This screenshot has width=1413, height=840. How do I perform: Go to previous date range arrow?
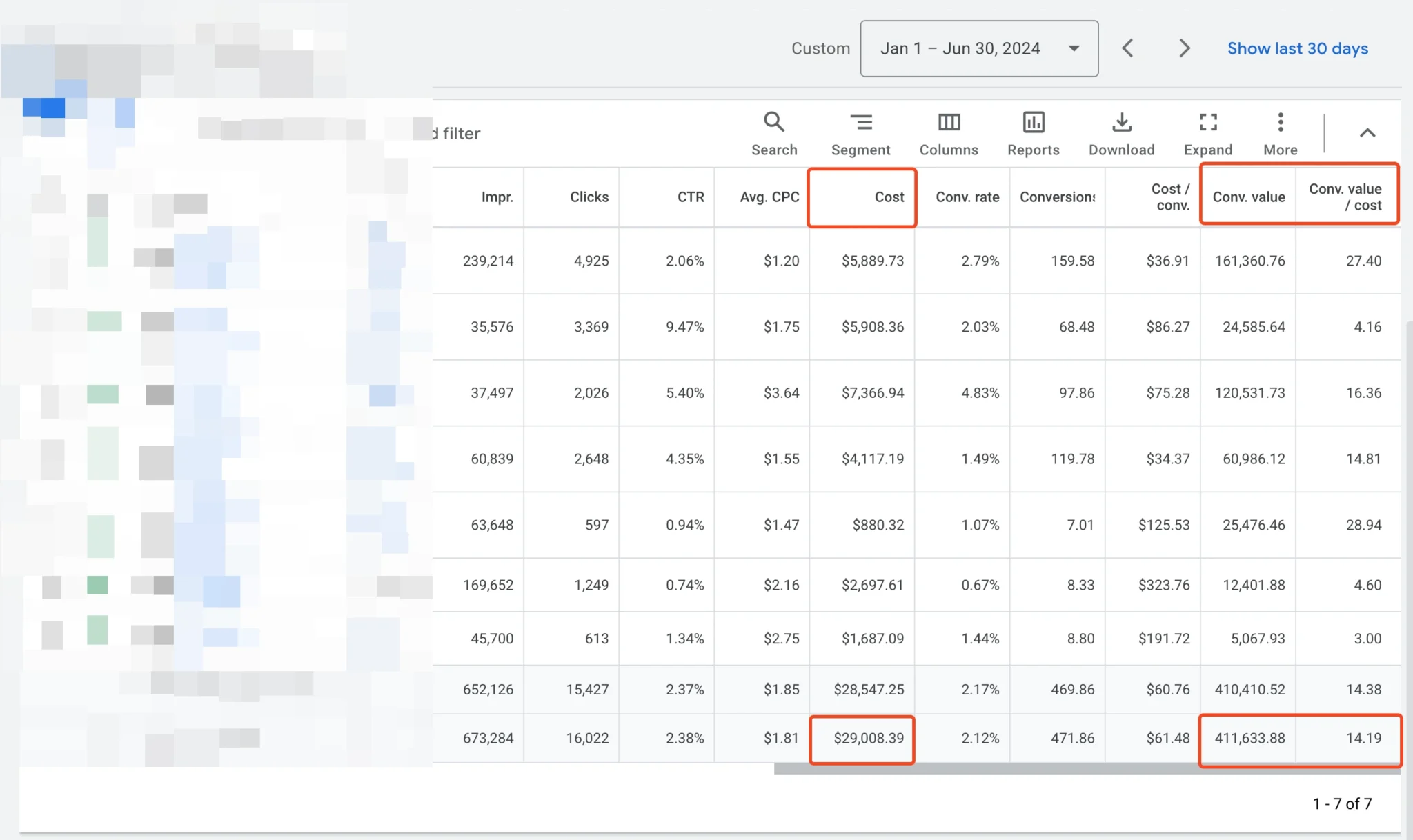point(1127,48)
